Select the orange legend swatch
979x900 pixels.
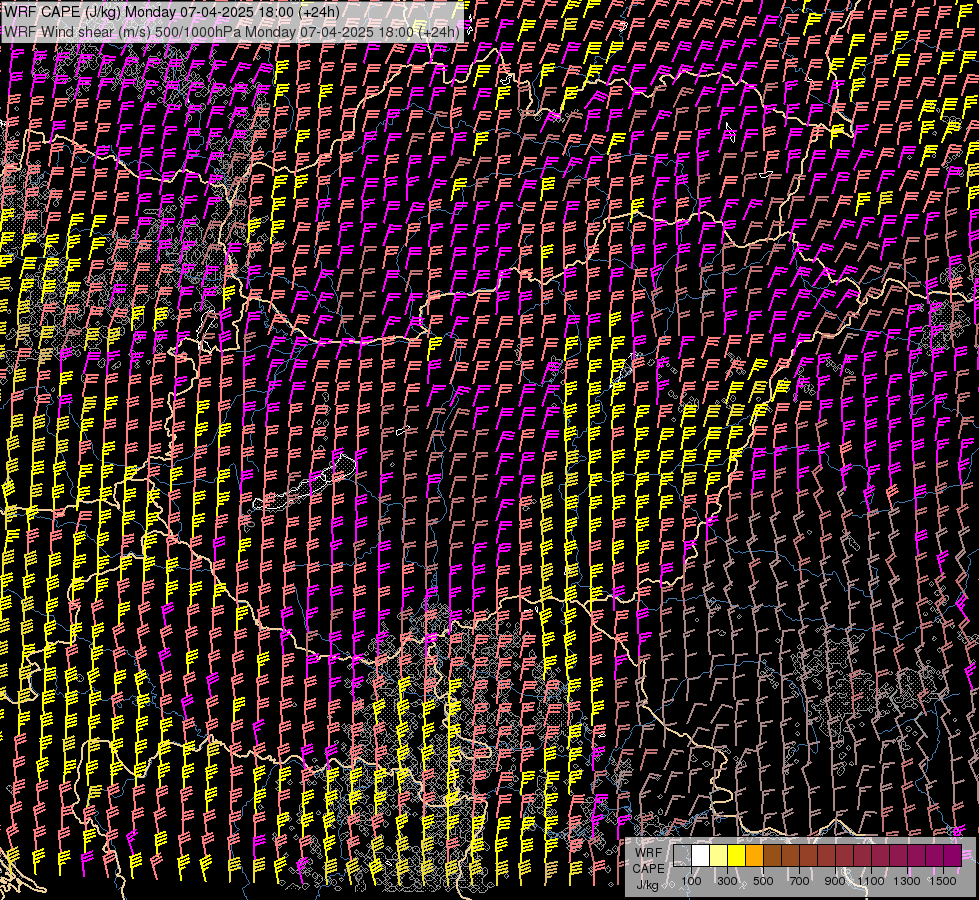tap(755, 855)
